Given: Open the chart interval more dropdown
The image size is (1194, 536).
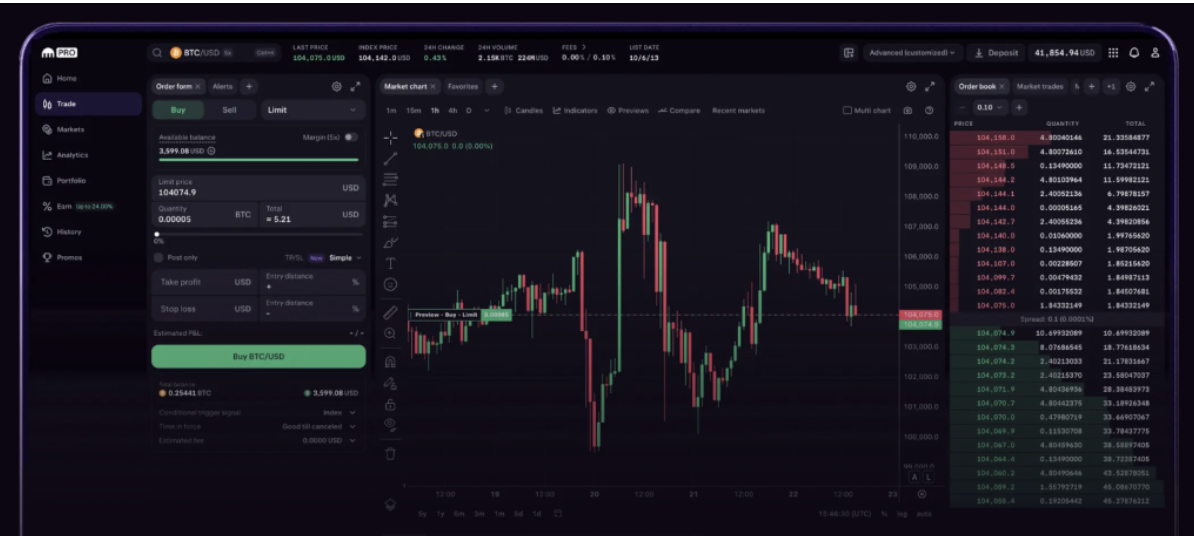Looking at the screenshot, I should pos(487,110).
